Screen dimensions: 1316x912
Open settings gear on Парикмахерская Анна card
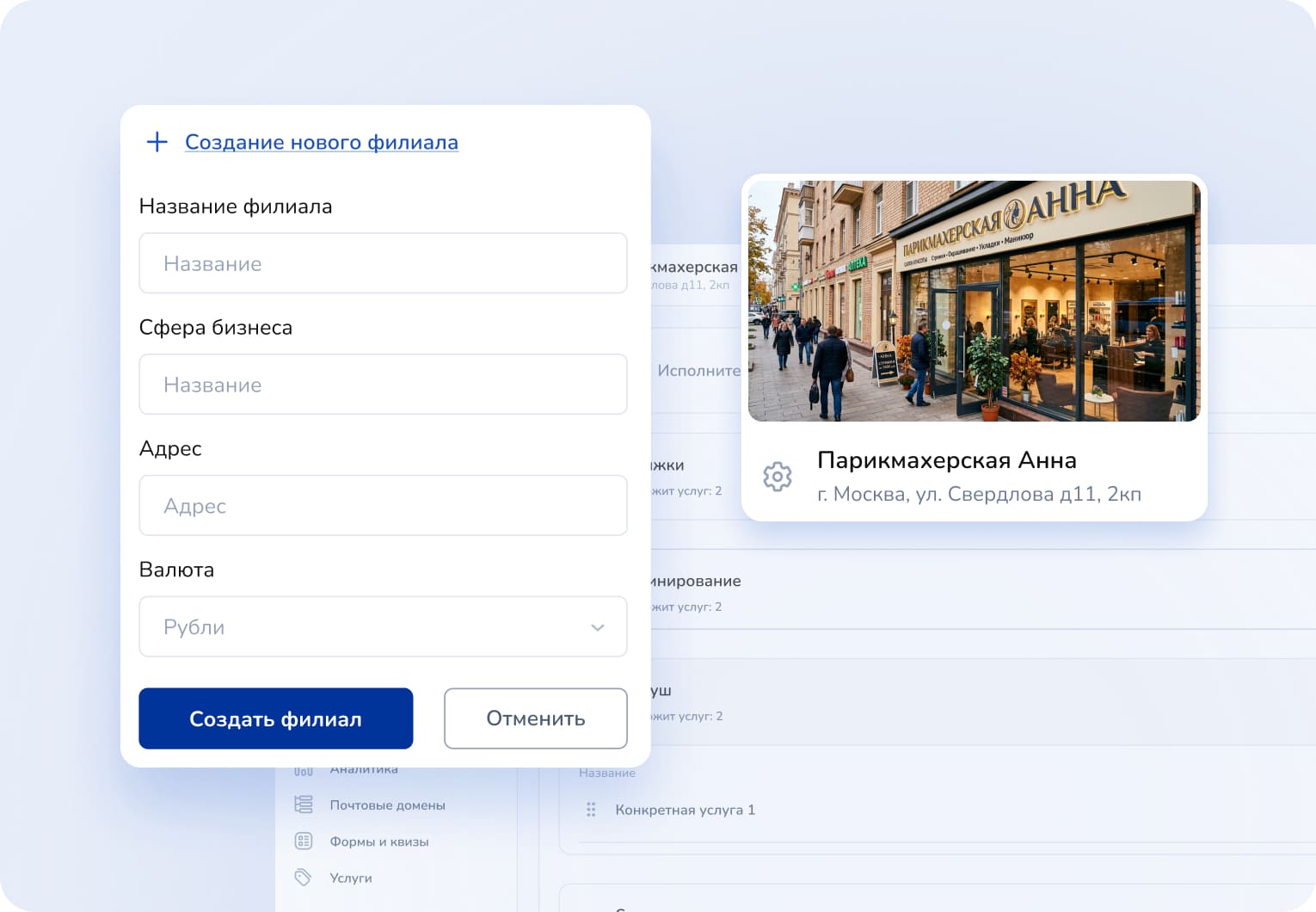[x=777, y=476]
